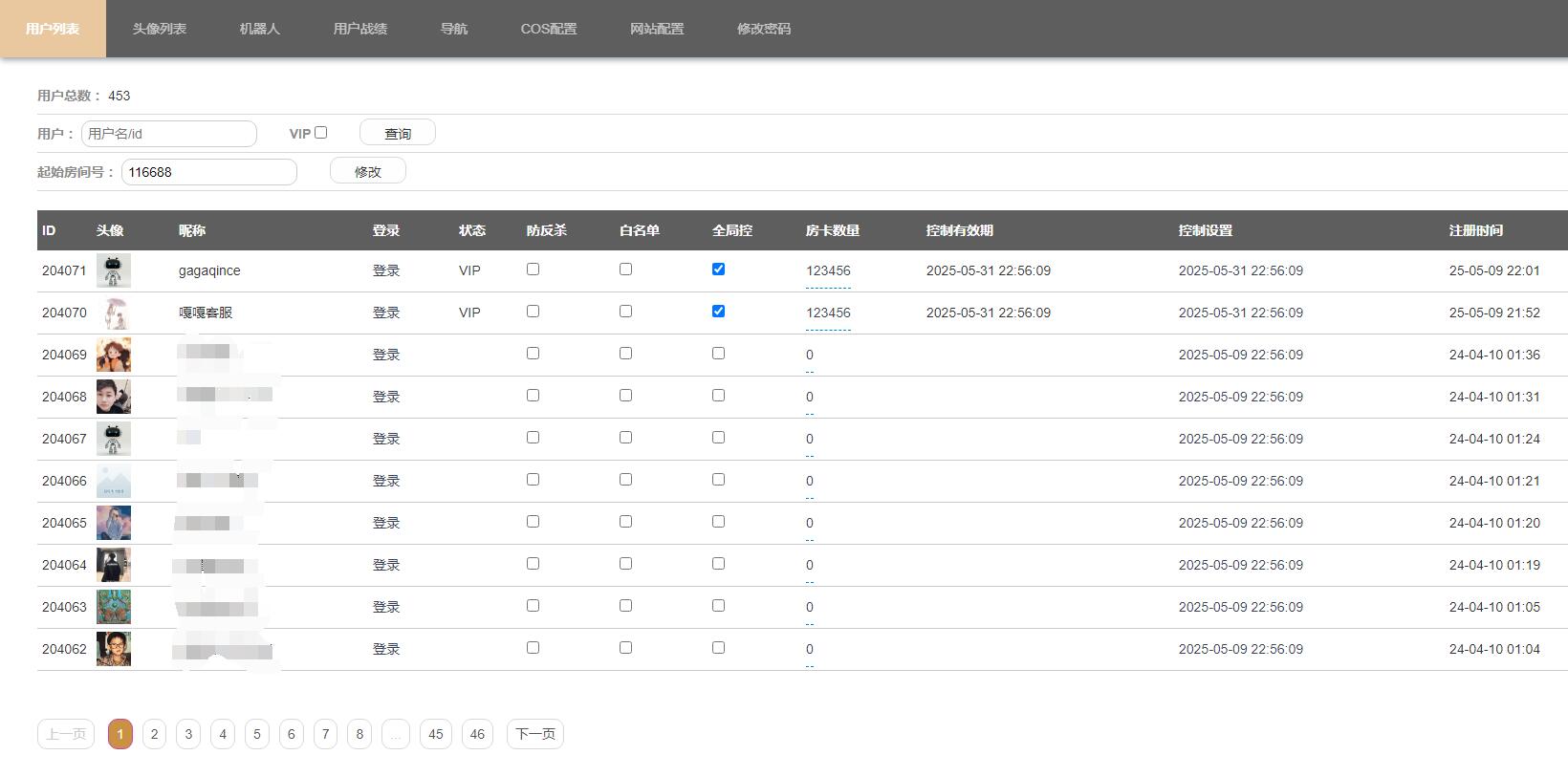Go to page 8

click(359, 734)
